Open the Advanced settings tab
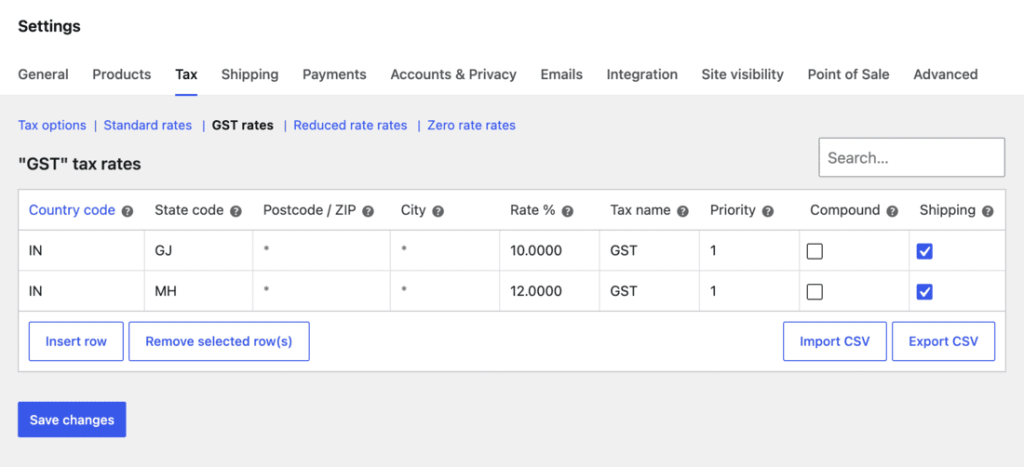 946,74
